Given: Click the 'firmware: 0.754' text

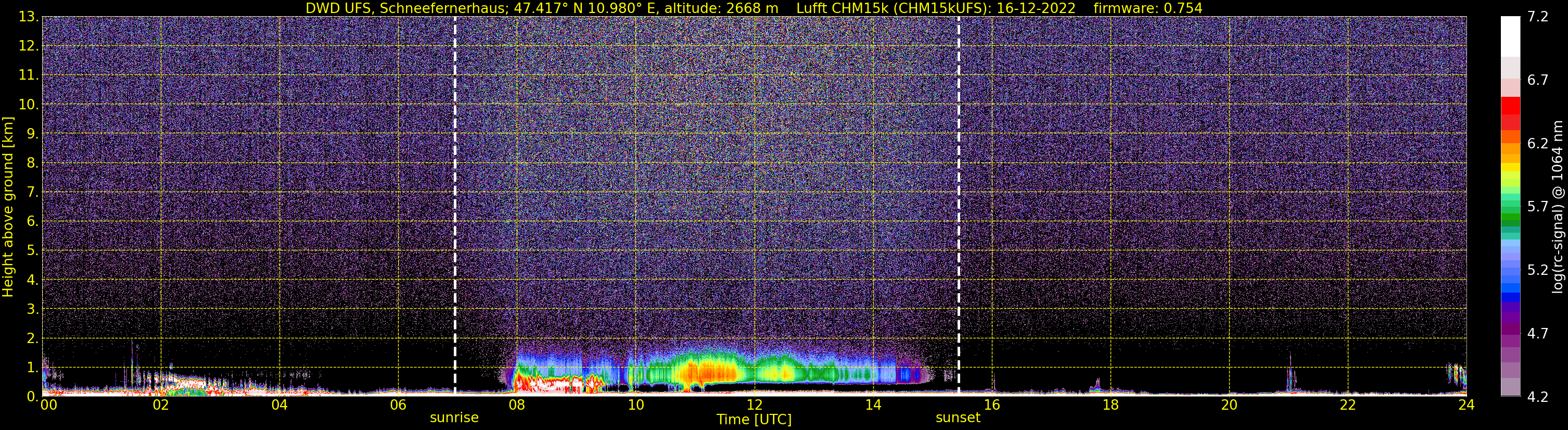Looking at the screenshot, I should click(x=1148, y=8).
